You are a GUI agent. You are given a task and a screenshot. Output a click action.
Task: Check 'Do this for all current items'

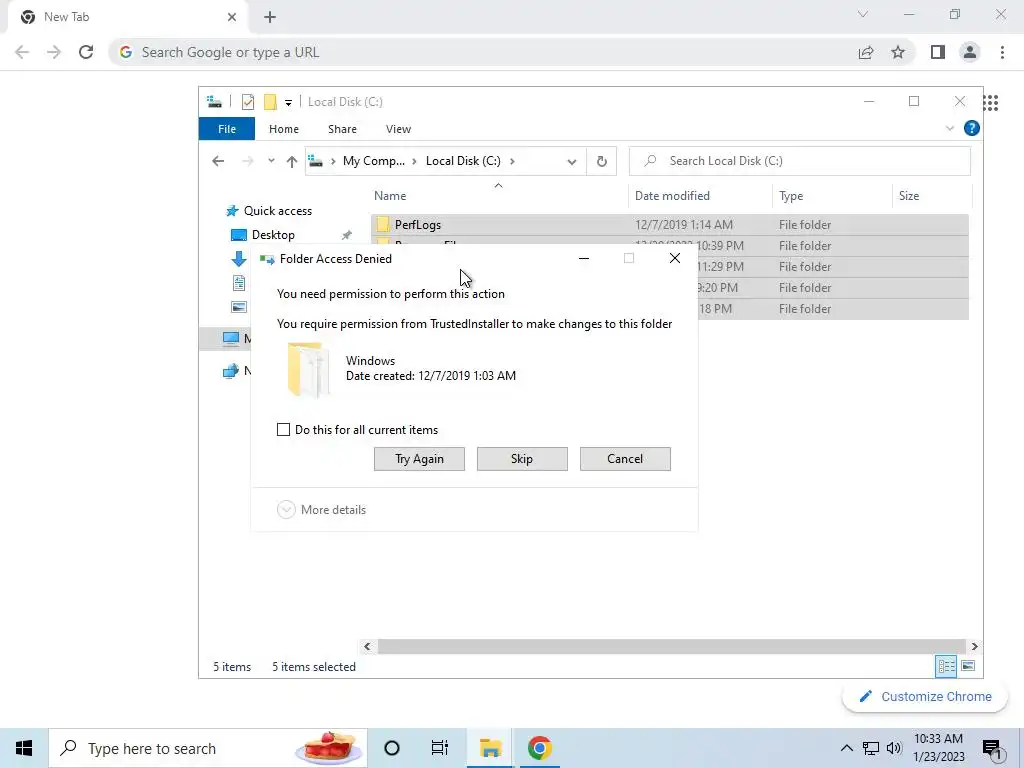(x=283, y=430)
